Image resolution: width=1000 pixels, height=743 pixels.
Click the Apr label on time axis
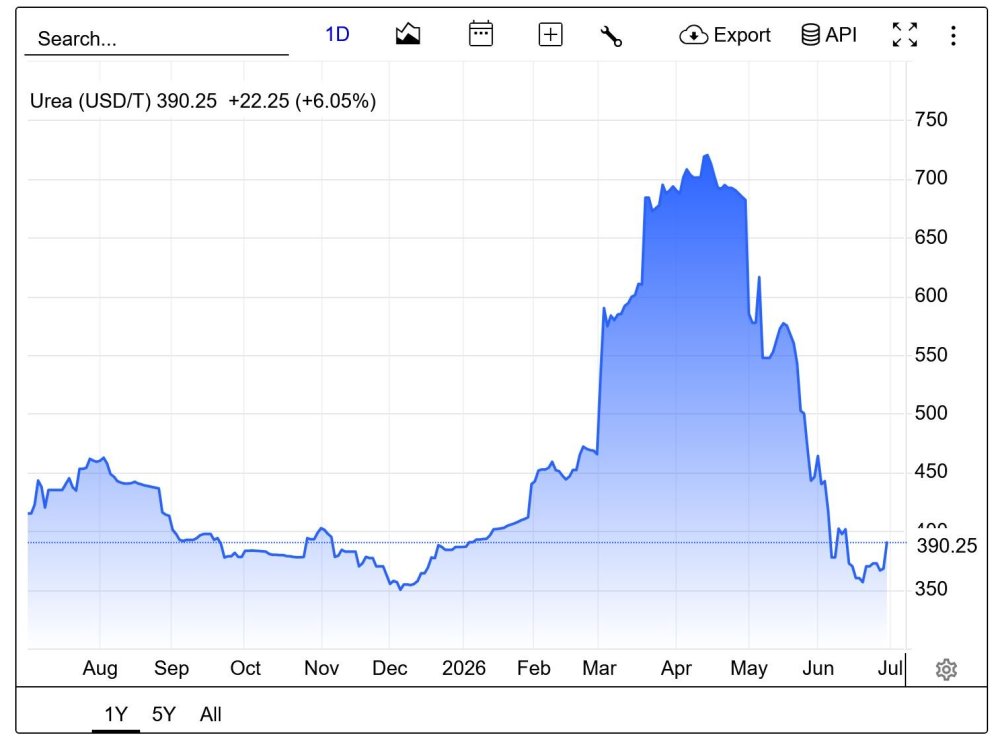coord(676,668)
